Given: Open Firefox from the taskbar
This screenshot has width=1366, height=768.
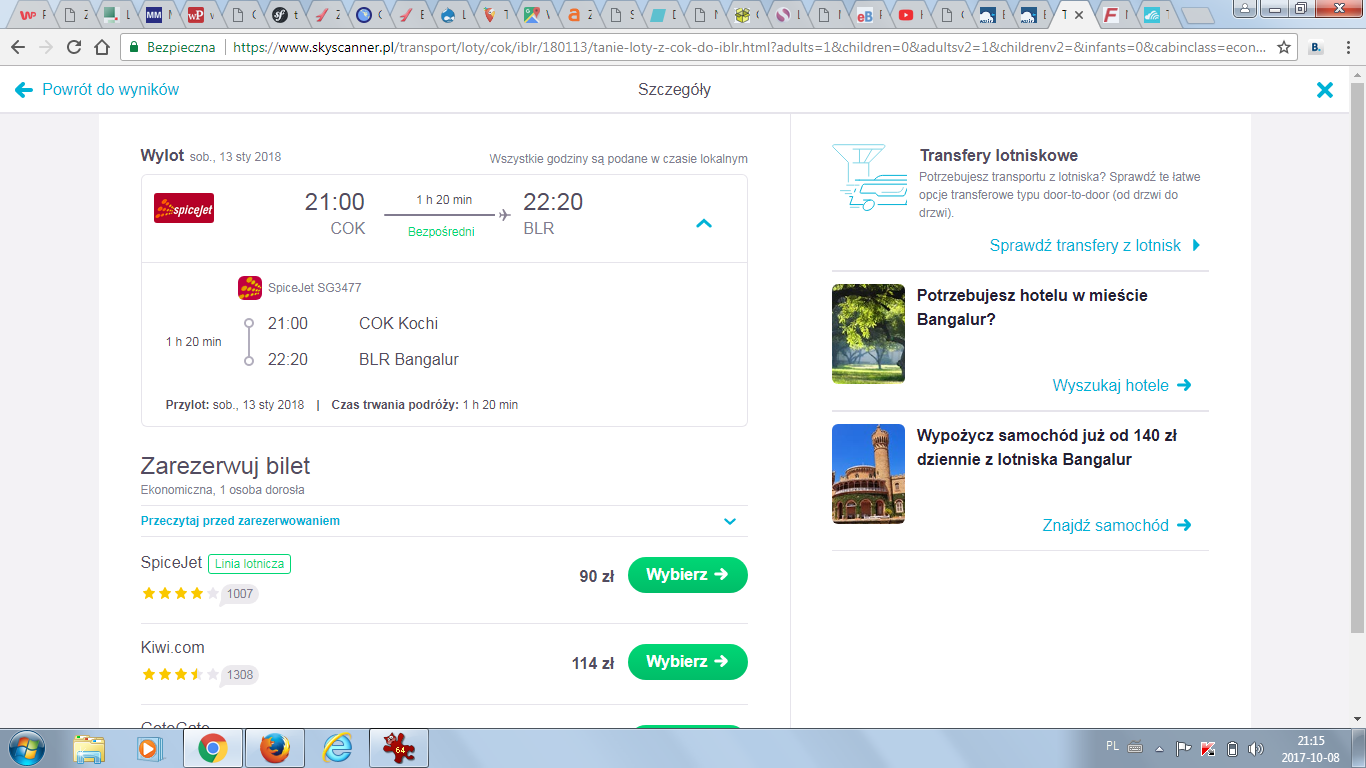Looking at the screenshot, I should pyautogui.click(x=274, y=748).
